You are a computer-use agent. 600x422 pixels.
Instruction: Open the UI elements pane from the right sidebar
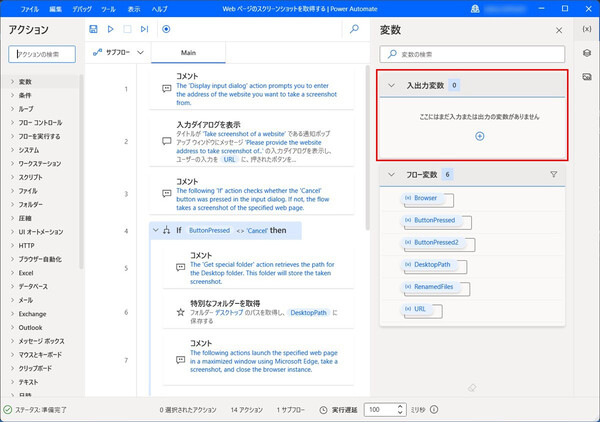point(586,52)
